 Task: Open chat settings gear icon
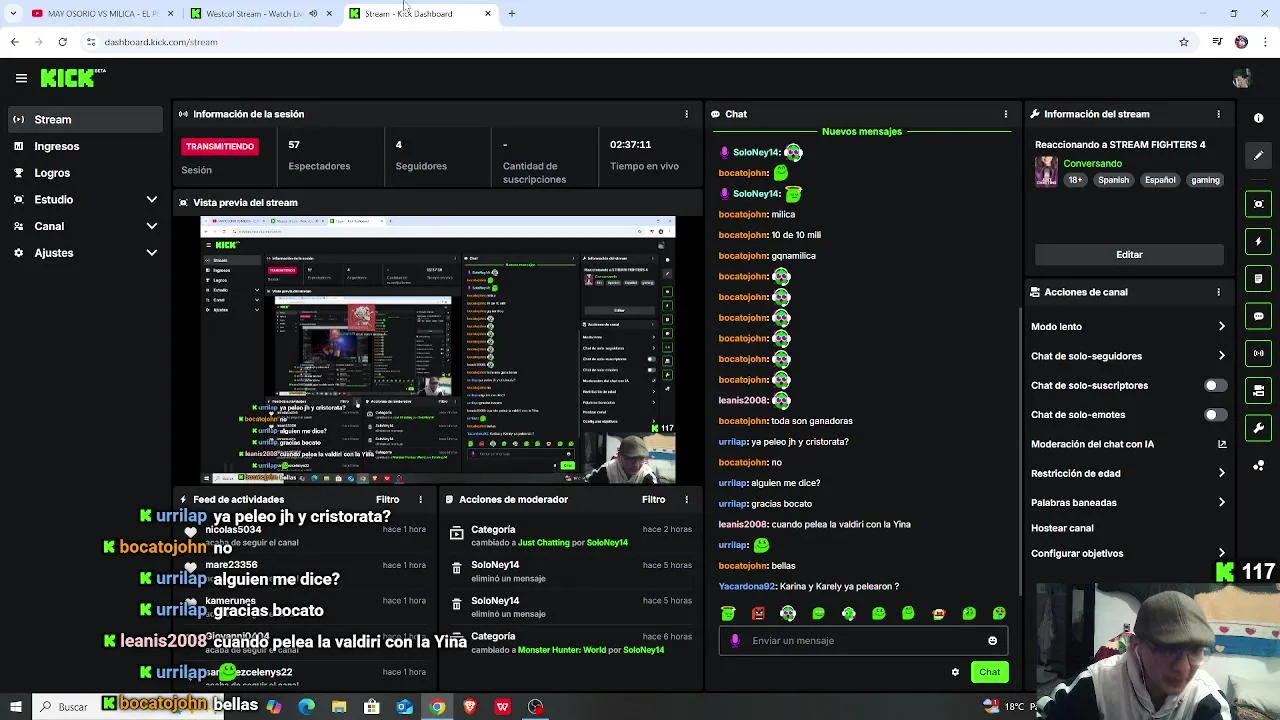[955, 672]
